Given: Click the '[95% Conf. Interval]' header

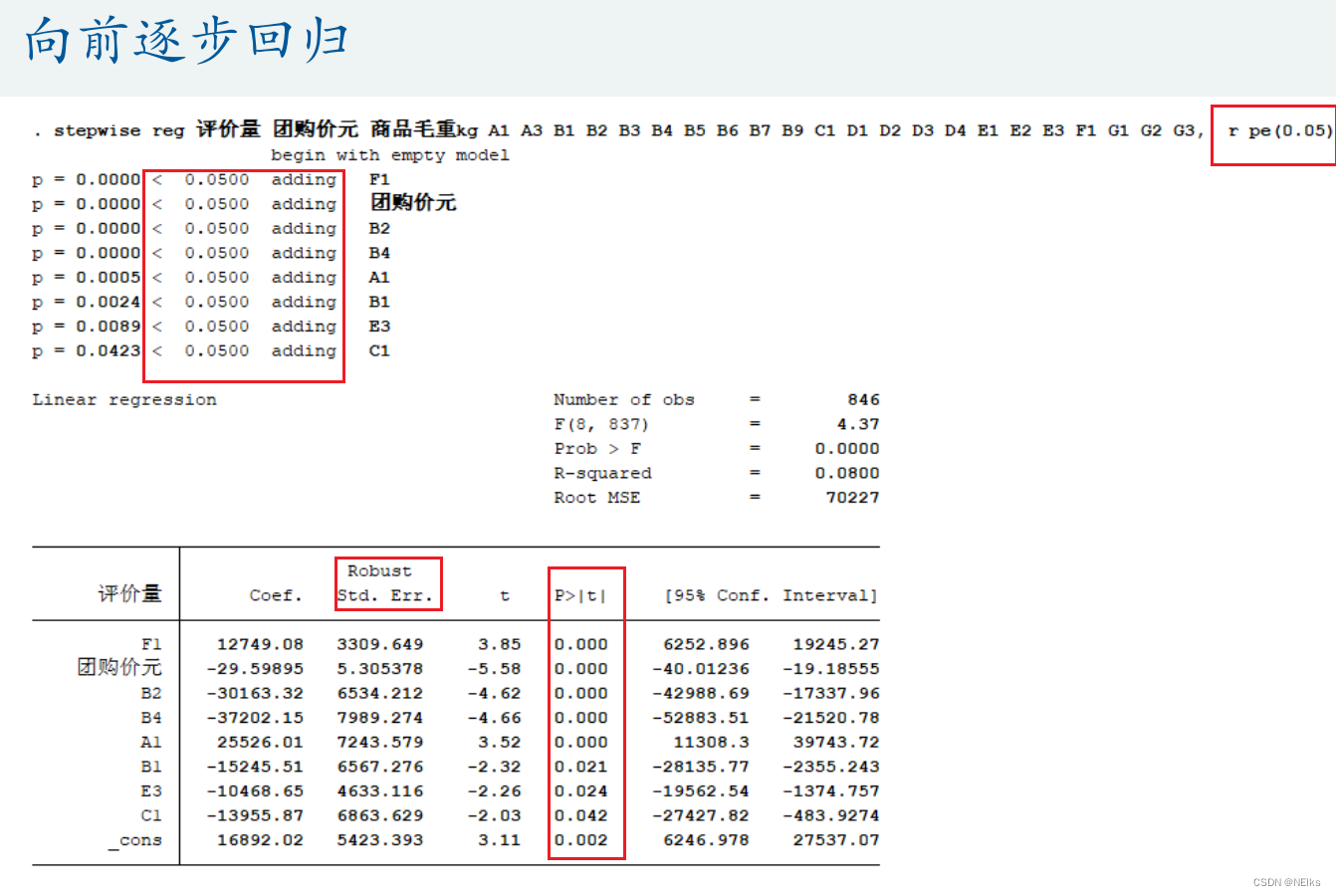Looking at the screenshot, I should pos(772,596).
